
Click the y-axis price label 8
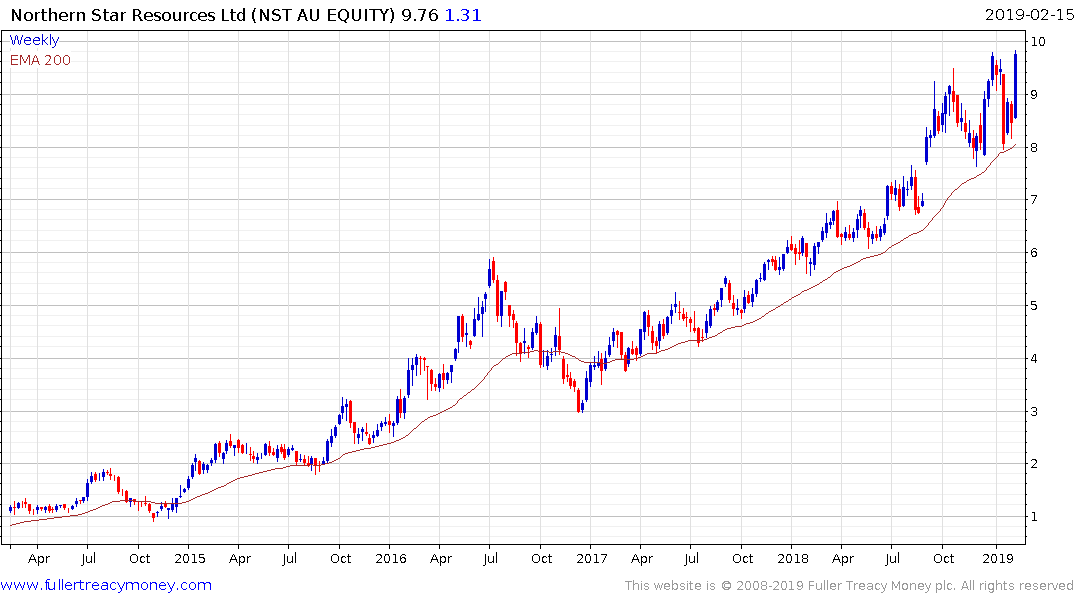coord(1035,147)
